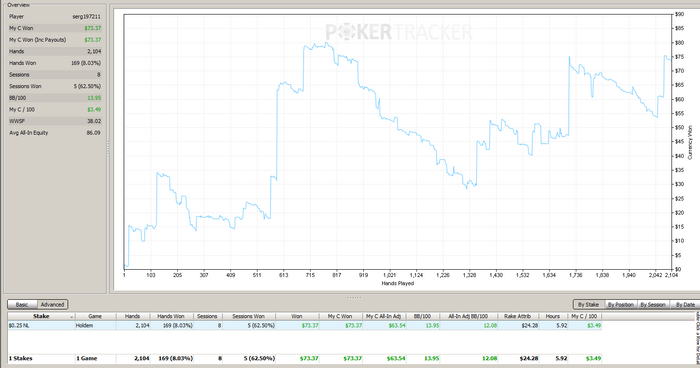This screenshot has width=700, height=368.
Task: Select the $0.25 NL stake row
Action: [304, 326]
